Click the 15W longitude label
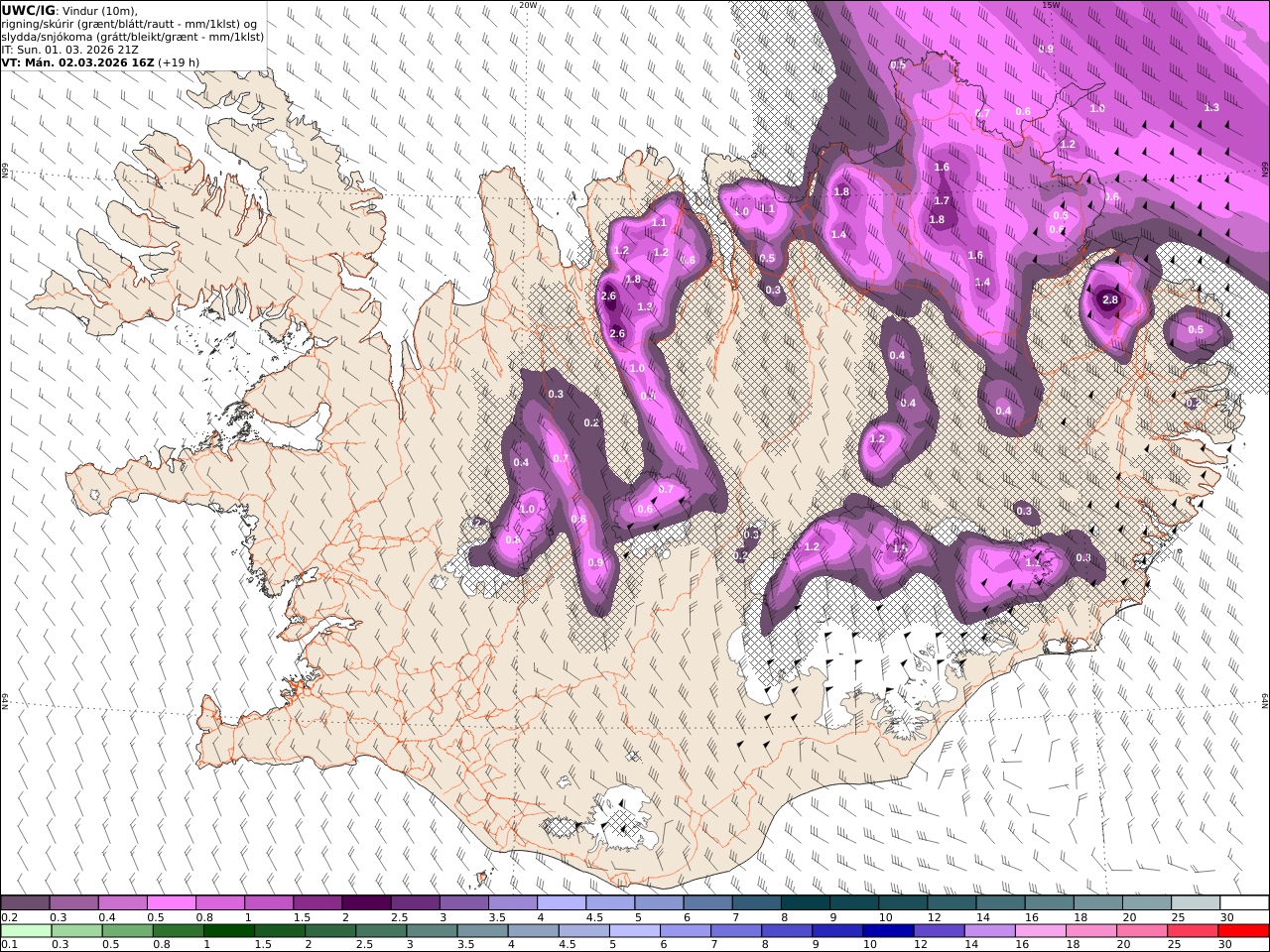The image size is (1270, 952). [1051, 5]
